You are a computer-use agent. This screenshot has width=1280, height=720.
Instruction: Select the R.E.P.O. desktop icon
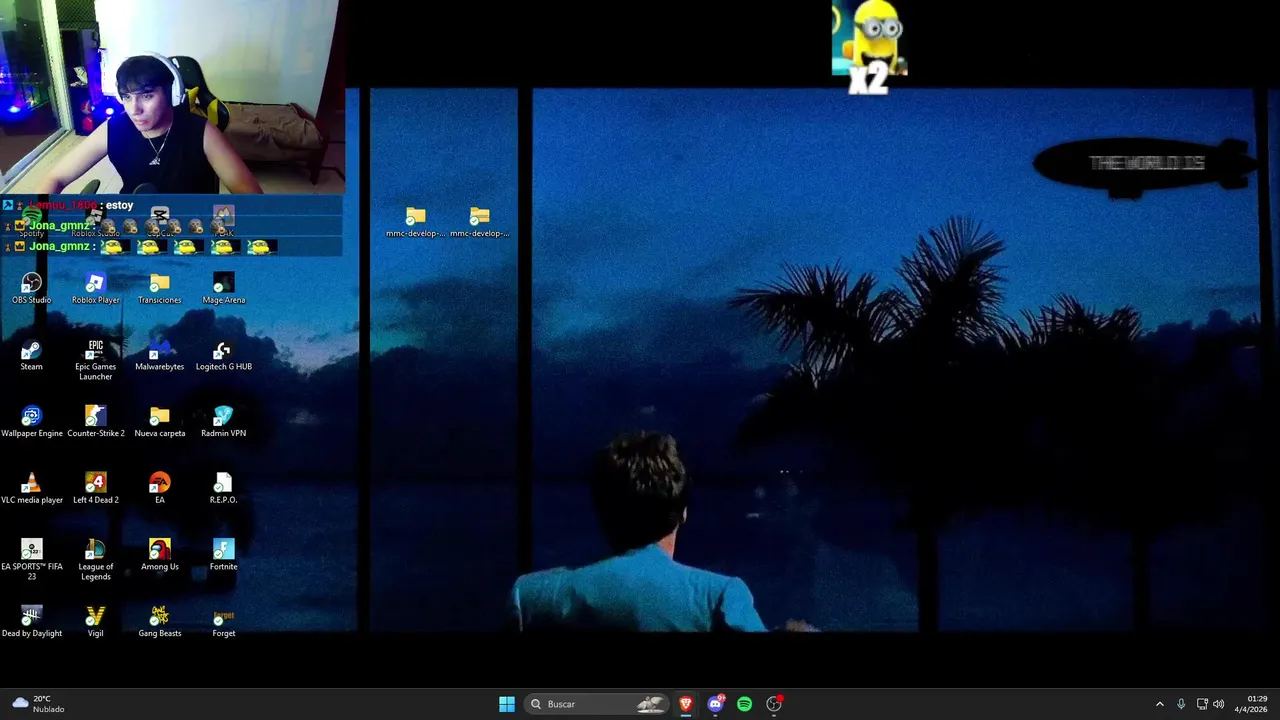coord(223,489)
